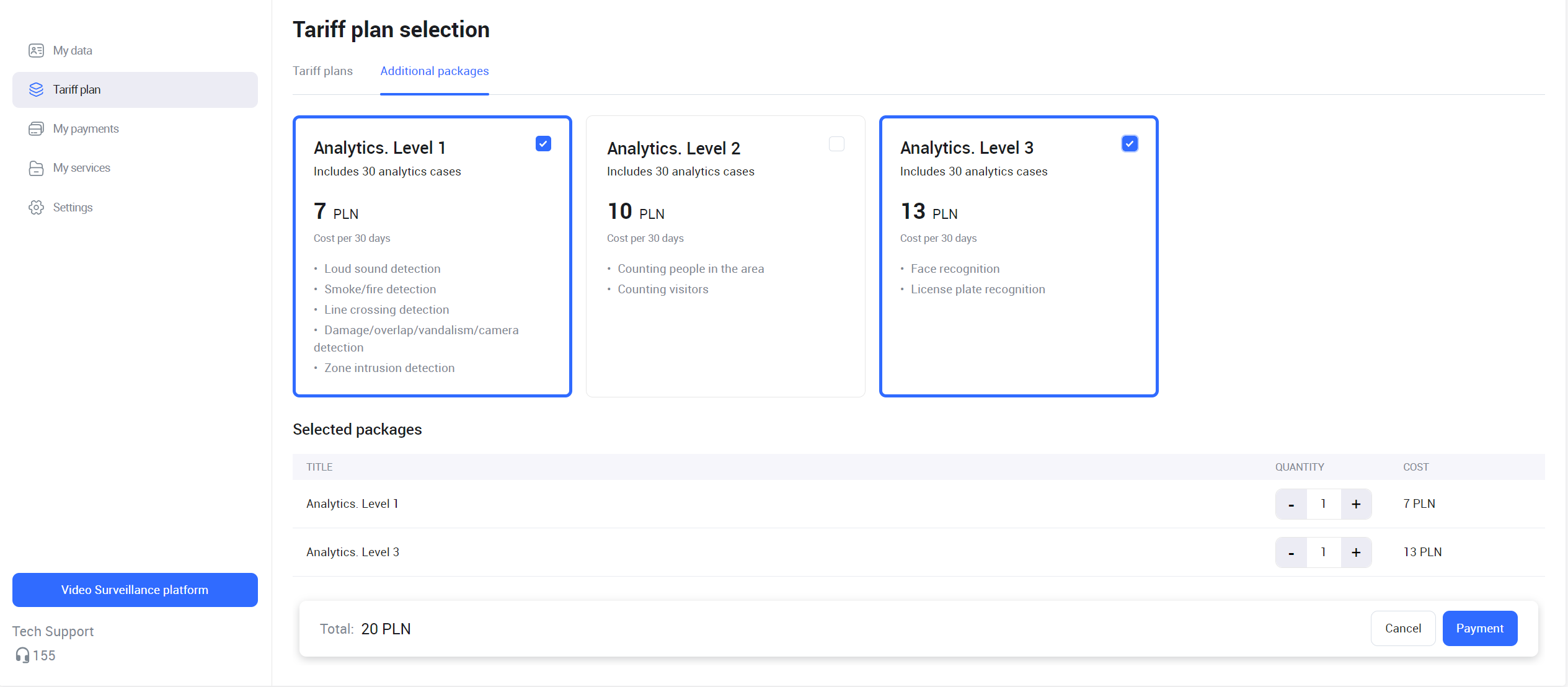Switch to the Tariff plans tab
Image resolution: width=1568 pixels, height=687 pixels.
[322, 71]
